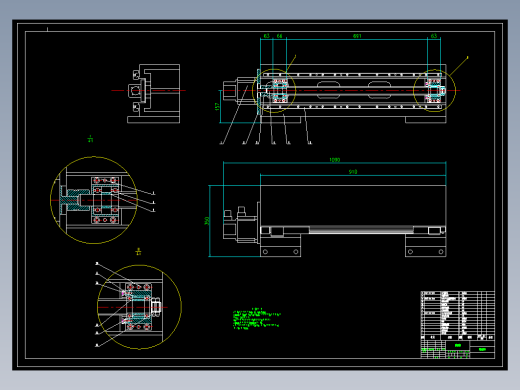Click the 891 dimension value
Viewport: 520px width, 390px height.
pos(357,36)
